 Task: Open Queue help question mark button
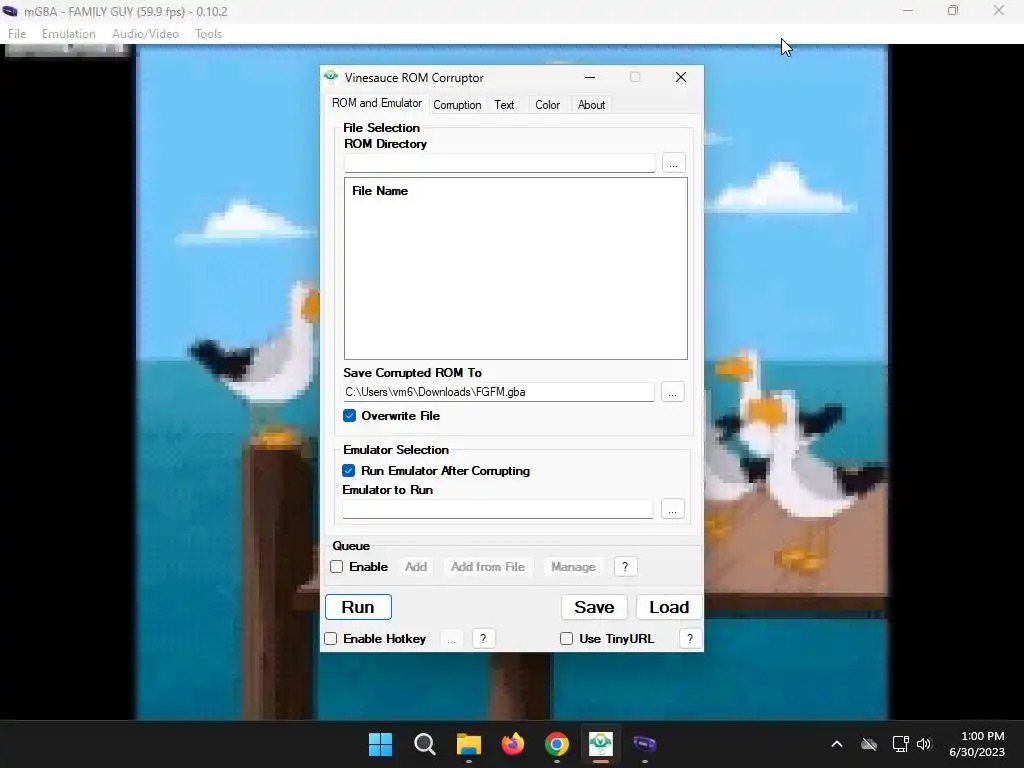pos(625,567)
